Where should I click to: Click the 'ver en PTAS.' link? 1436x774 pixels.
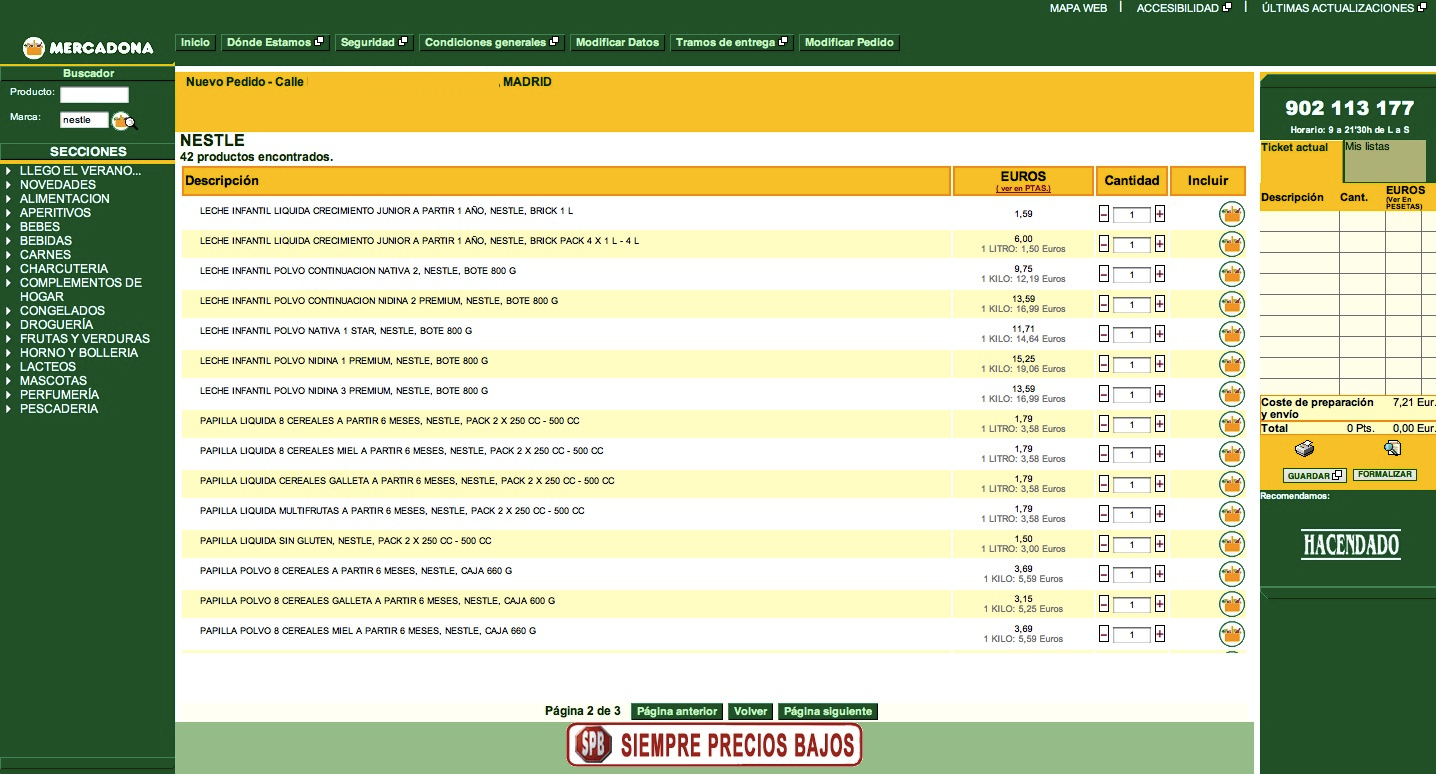pyautogui.click(x=1023, y=189)
